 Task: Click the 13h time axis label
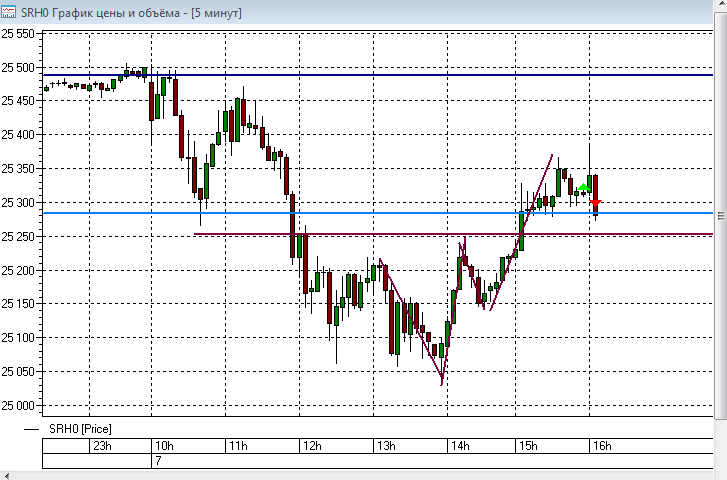386,446
